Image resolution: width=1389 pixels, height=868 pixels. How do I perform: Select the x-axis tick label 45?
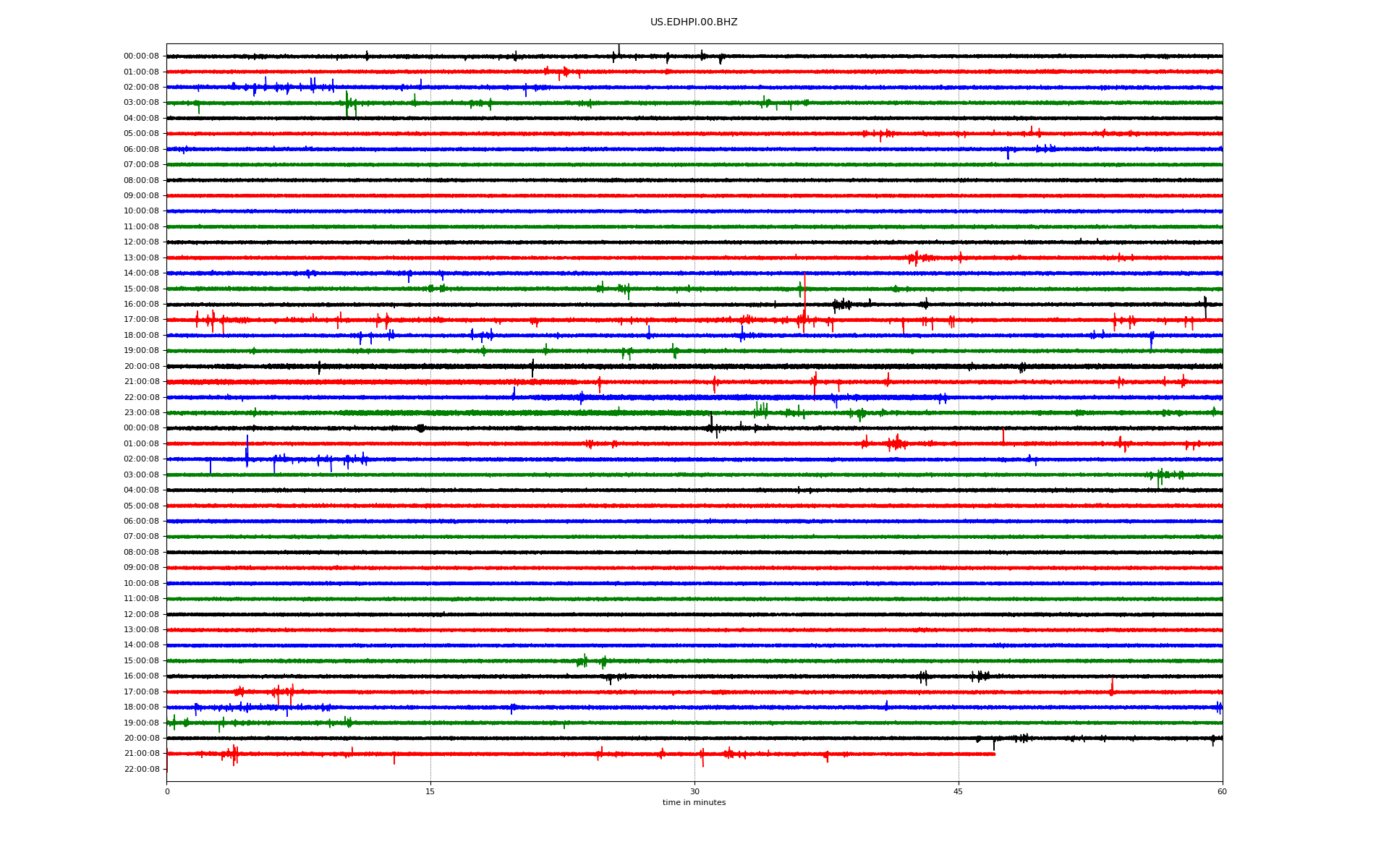(959, 791)
